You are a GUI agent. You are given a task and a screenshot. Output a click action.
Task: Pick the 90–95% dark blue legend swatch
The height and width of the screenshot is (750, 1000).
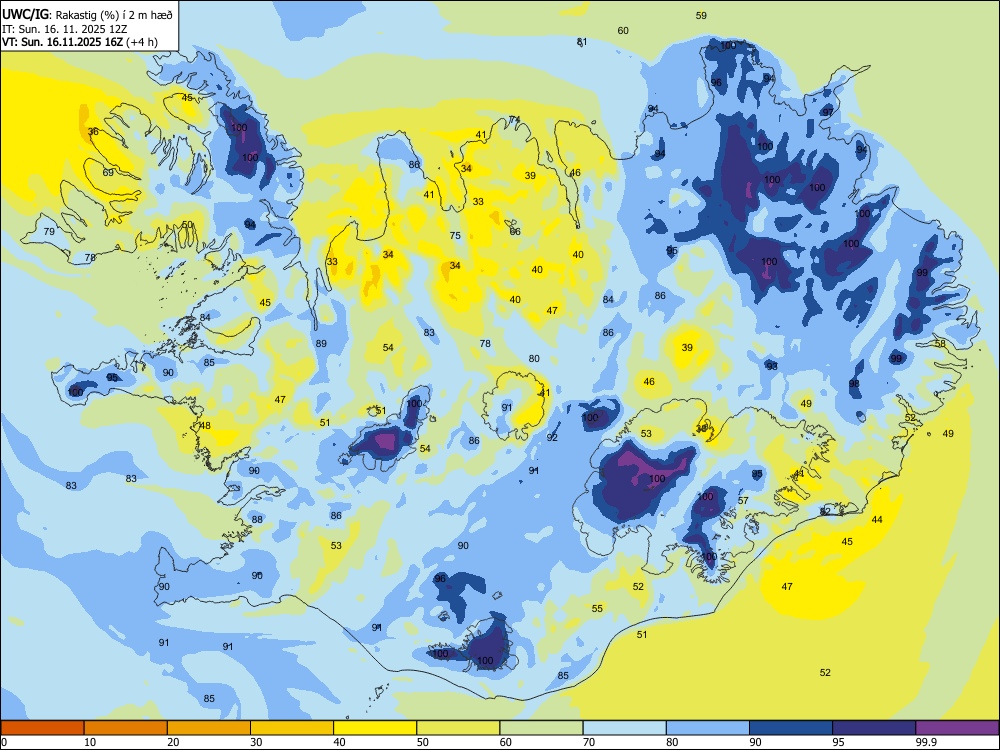coord(791,728)
